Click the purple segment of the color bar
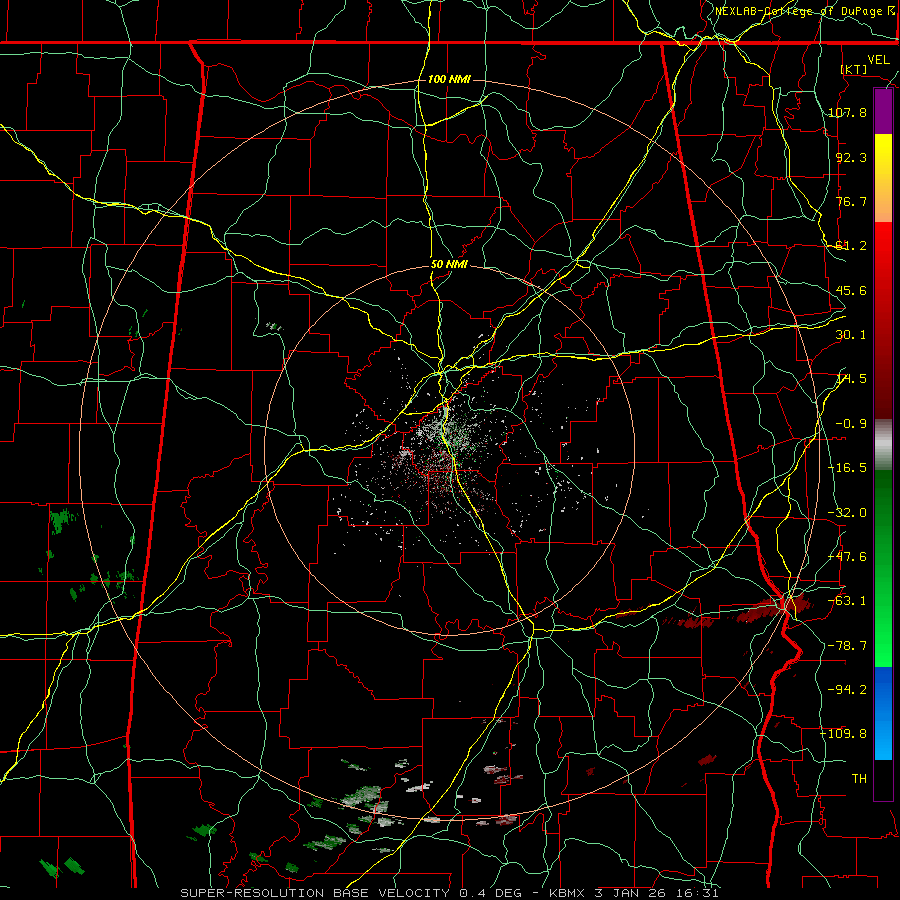The width and height of the screenshot is (900, 900). tap(883, 112)
